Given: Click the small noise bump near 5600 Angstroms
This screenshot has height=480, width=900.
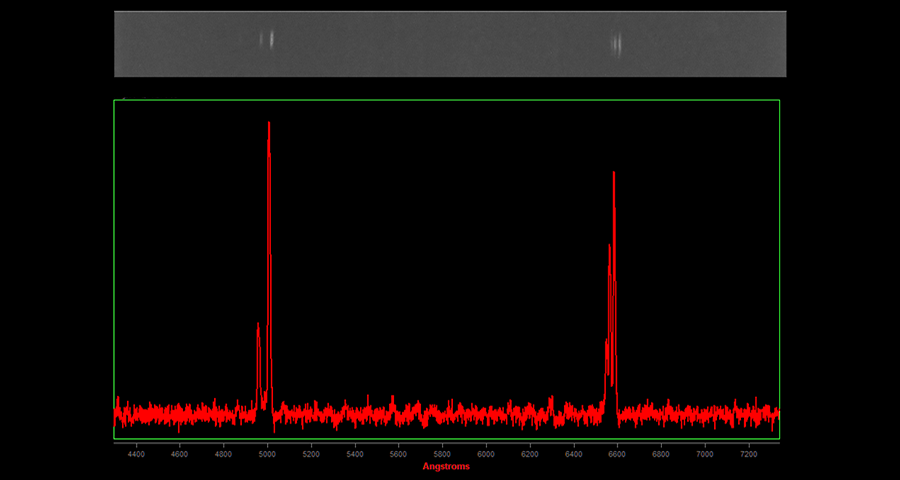Looking at the screenshot, I should (392, 399).
